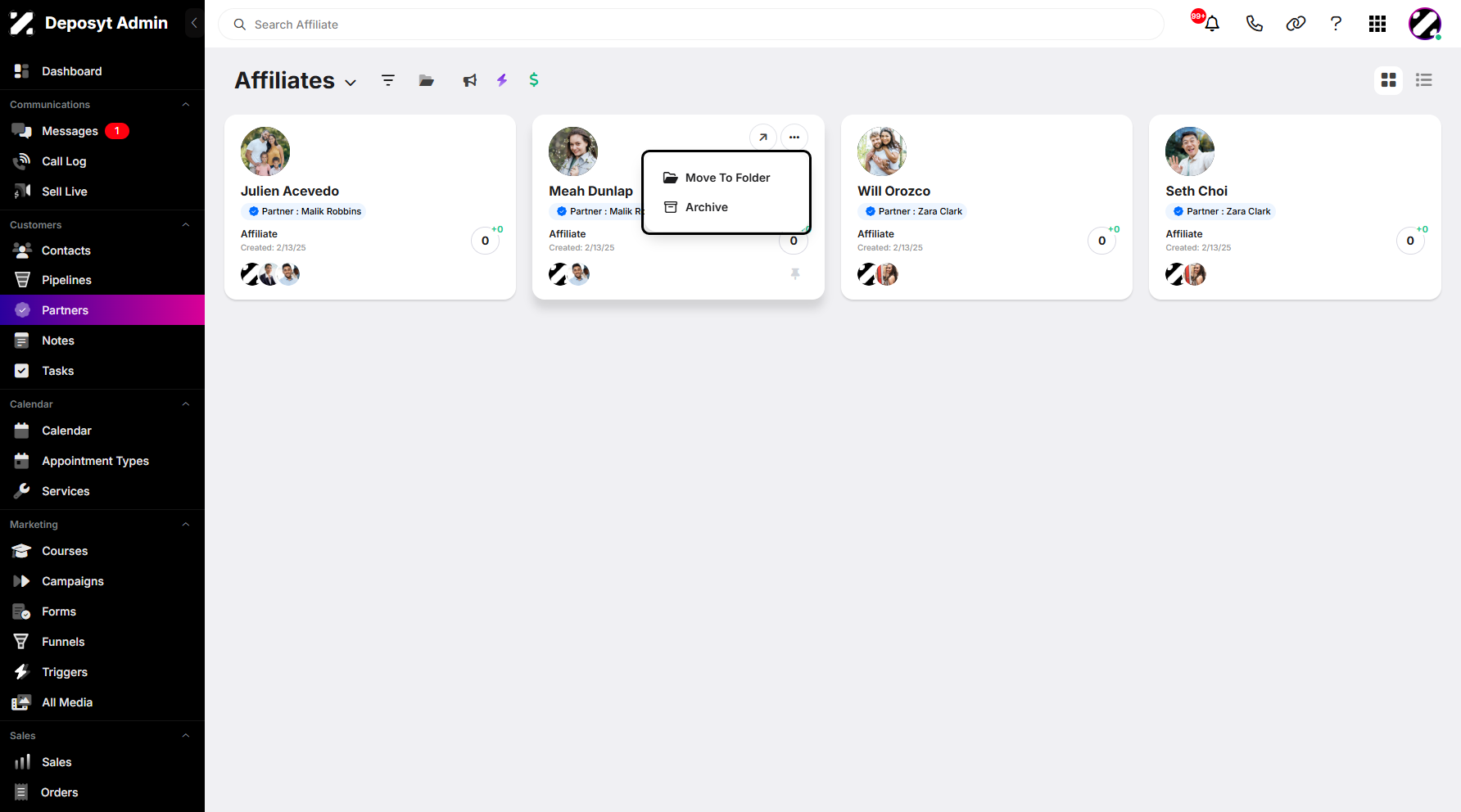This screenshot has width=1461, height=812.
Task: Open Call Log
Action: [x=102, y=161]
